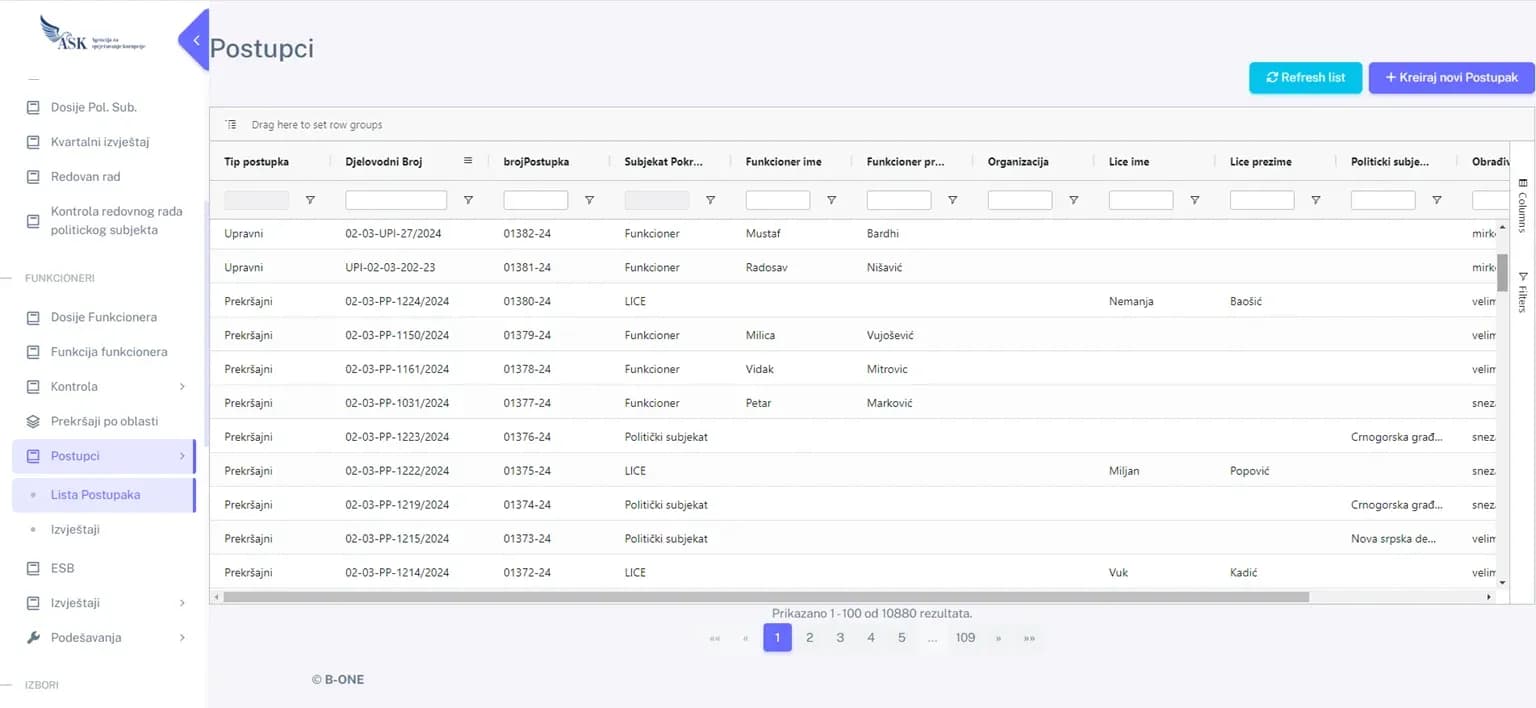The image size is (1536, 708).
Task: Select current page 1 button
Action: coord(778,638)
